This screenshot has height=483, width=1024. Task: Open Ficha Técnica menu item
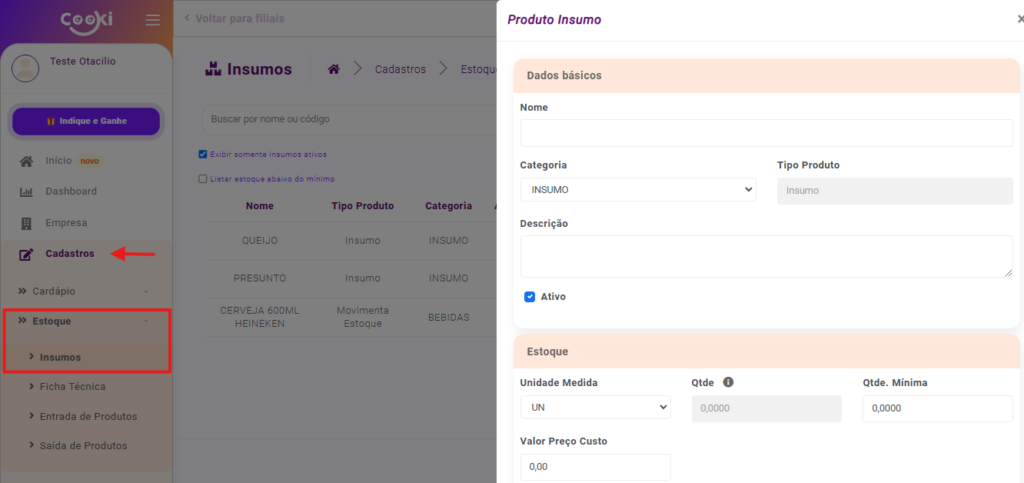tap(72, 386)
